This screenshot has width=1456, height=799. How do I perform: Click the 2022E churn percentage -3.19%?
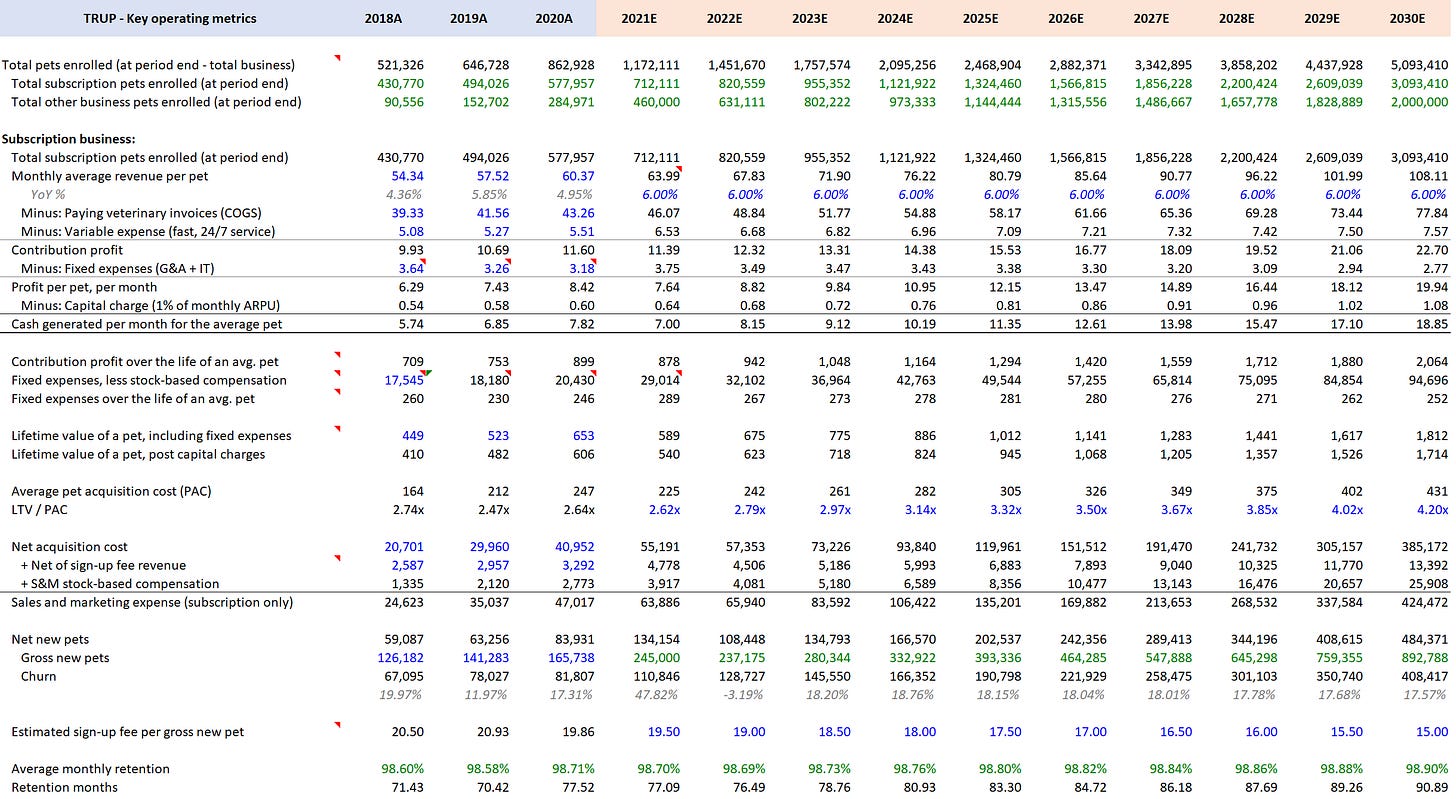pyautogui.click(x=746, y=695)
